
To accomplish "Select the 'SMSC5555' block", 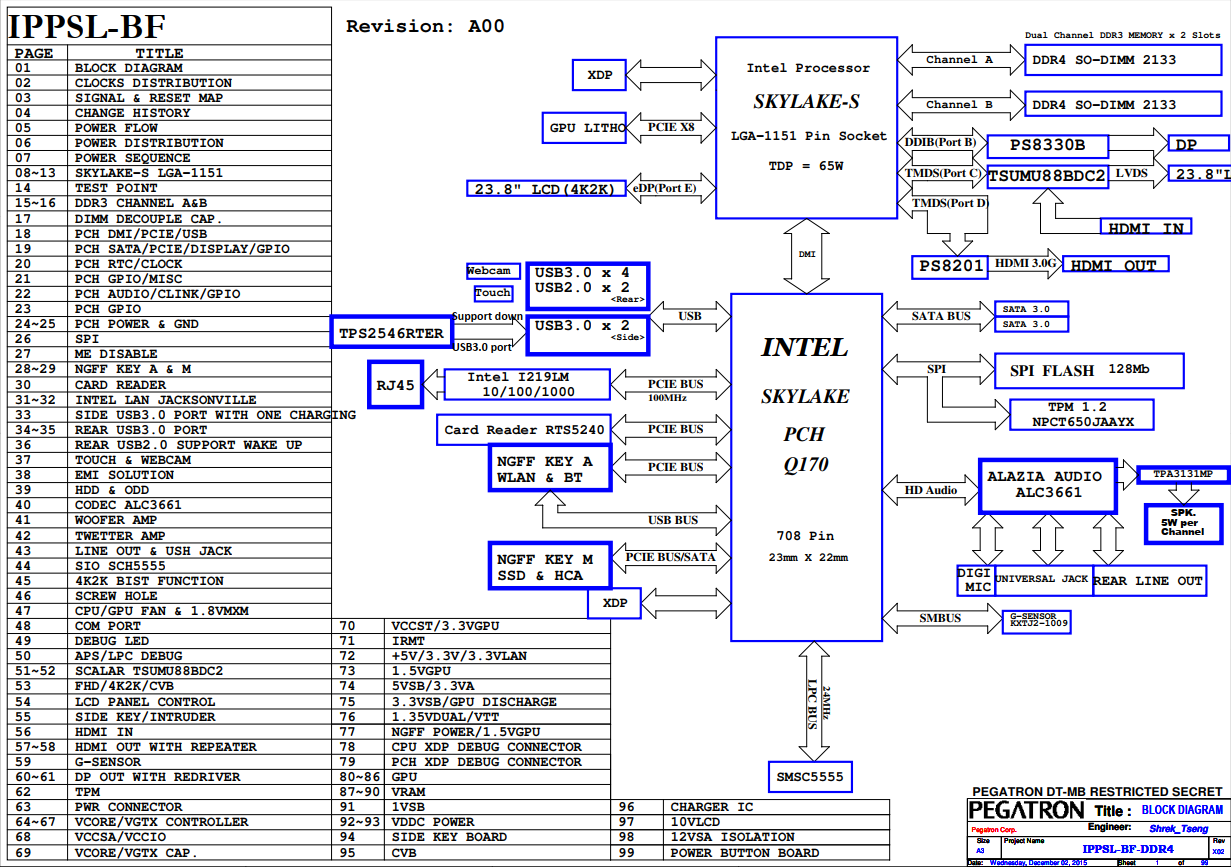I will [811, 776].
